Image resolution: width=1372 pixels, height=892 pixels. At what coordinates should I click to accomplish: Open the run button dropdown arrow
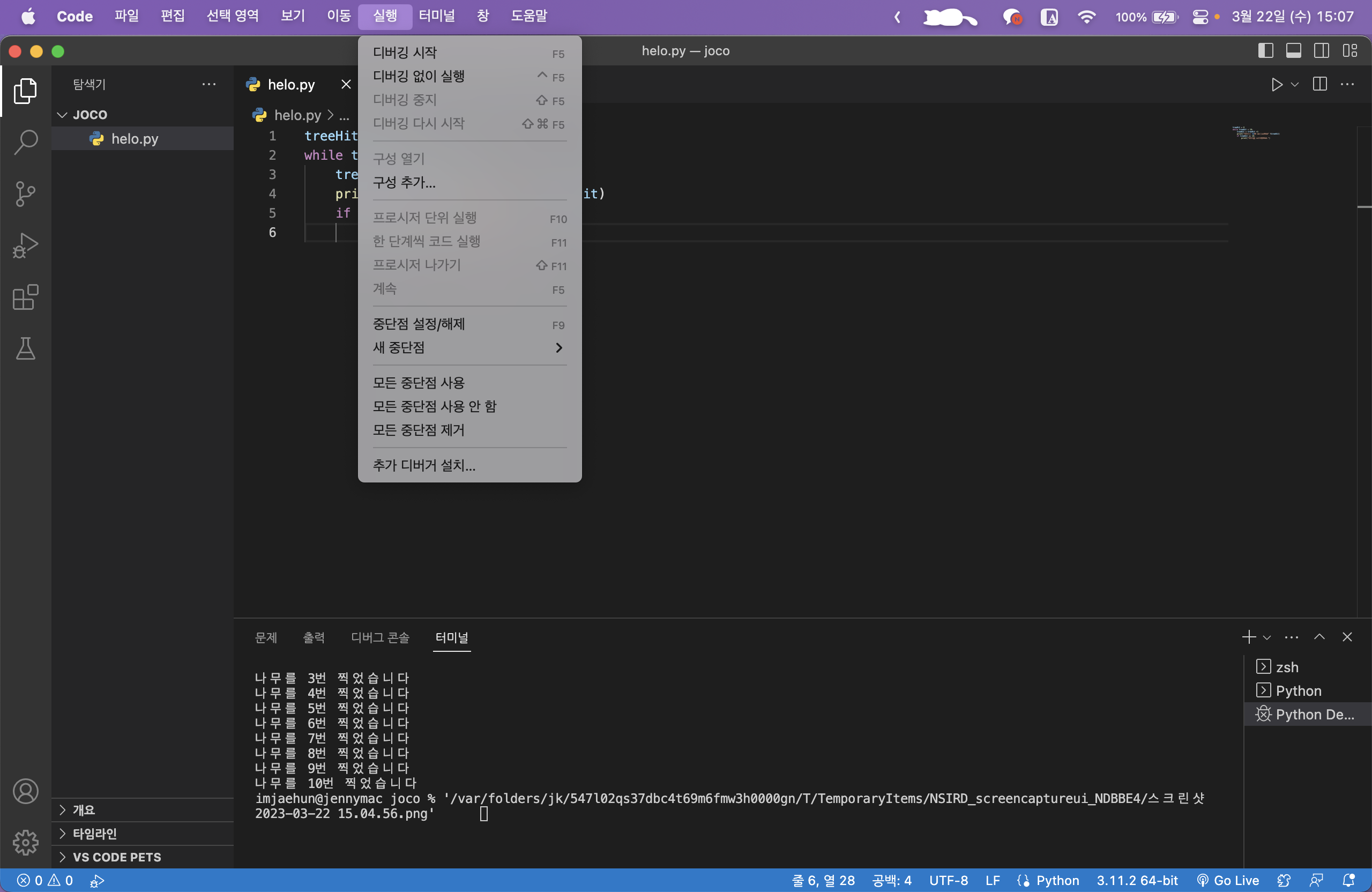click(x=1295, y=85)
